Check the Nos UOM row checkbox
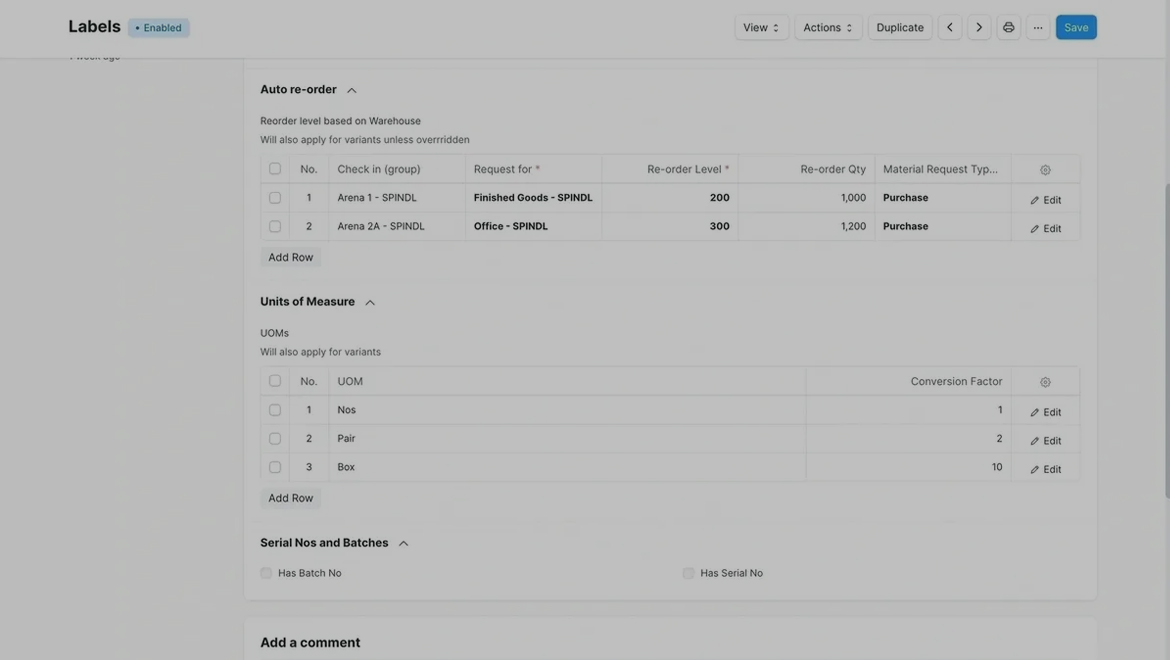The image size is (1170, 660). [x=275, y=410]
